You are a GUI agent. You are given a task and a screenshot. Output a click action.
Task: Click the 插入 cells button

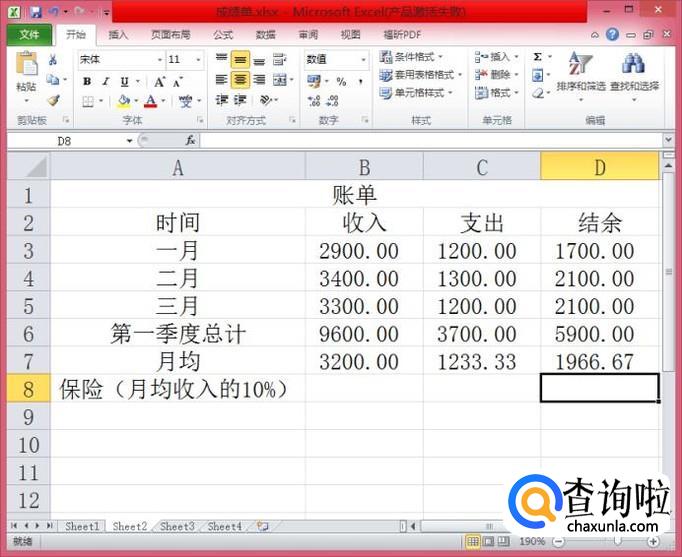click(x=497, y=57)
